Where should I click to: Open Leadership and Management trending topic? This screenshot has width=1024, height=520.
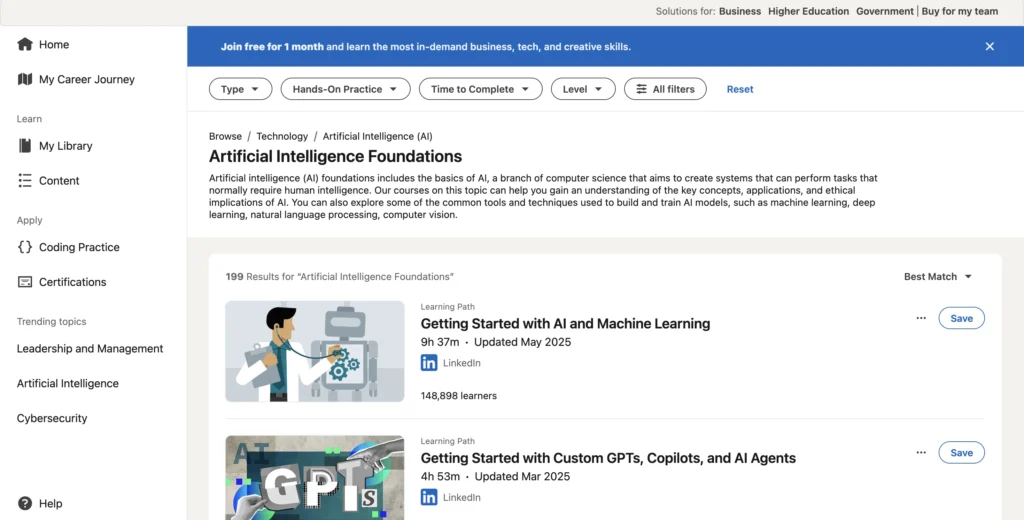[90, 348]
